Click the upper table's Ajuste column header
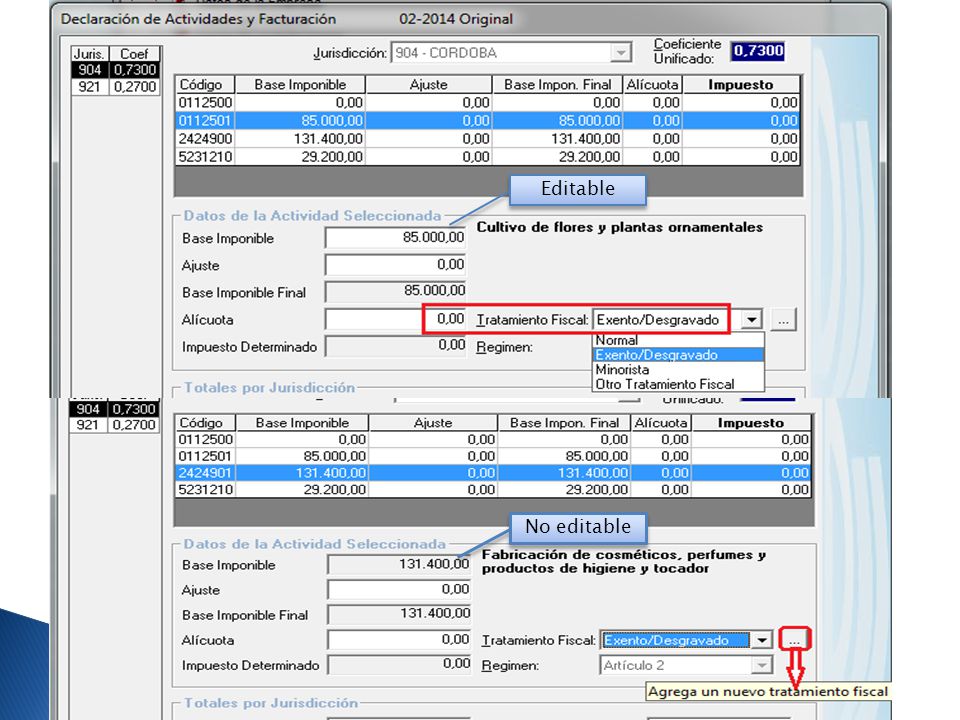This screenshot has height=720, width=960. [x=429, y=84]
